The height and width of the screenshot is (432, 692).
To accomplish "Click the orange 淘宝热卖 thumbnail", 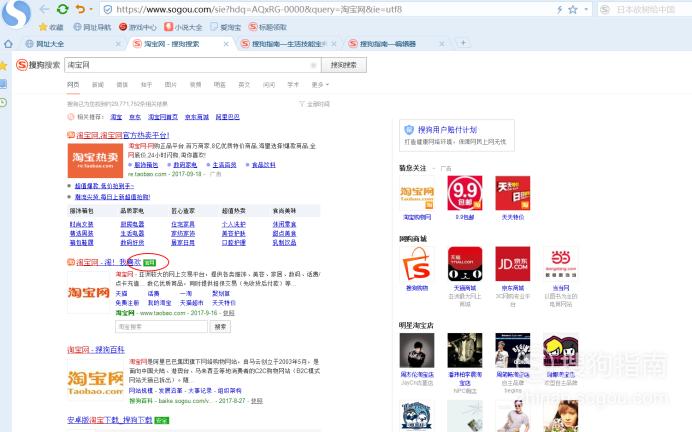I will (x=95, y=160).
